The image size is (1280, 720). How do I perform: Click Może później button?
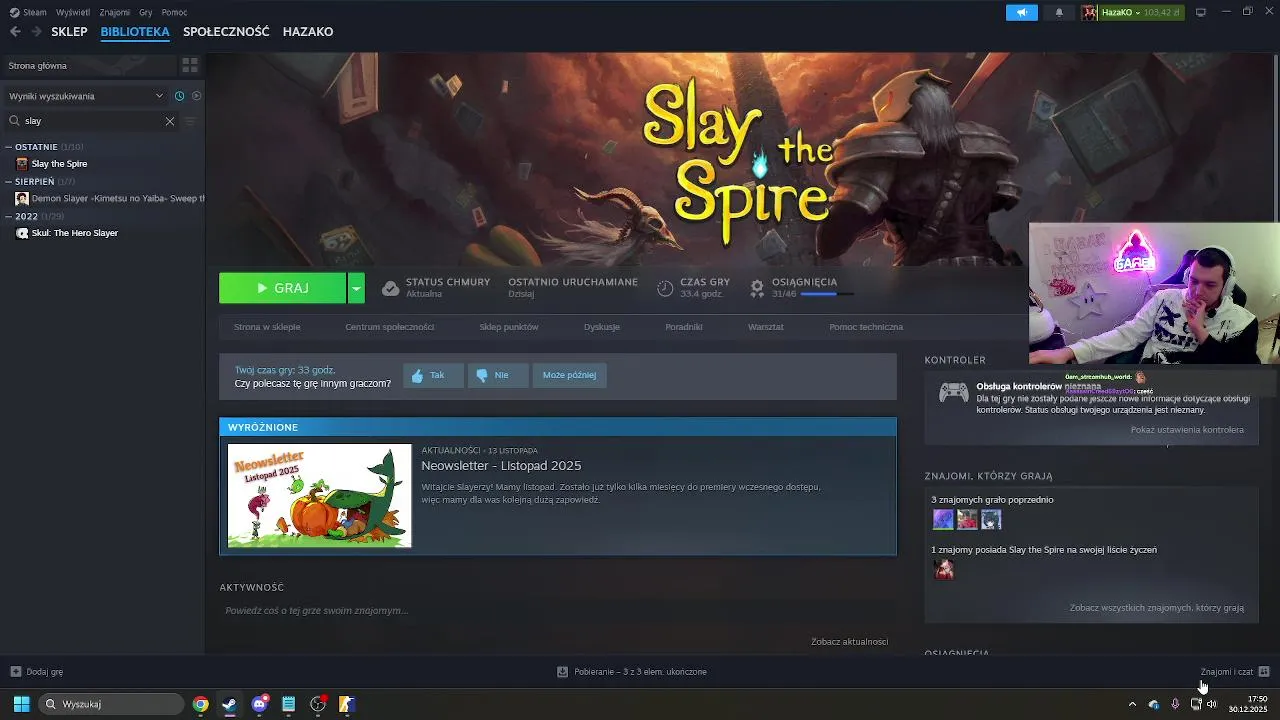[569, 375]
